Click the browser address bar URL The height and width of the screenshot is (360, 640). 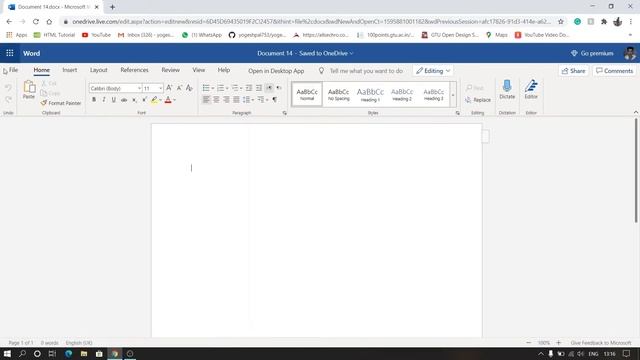coord(311,22)
